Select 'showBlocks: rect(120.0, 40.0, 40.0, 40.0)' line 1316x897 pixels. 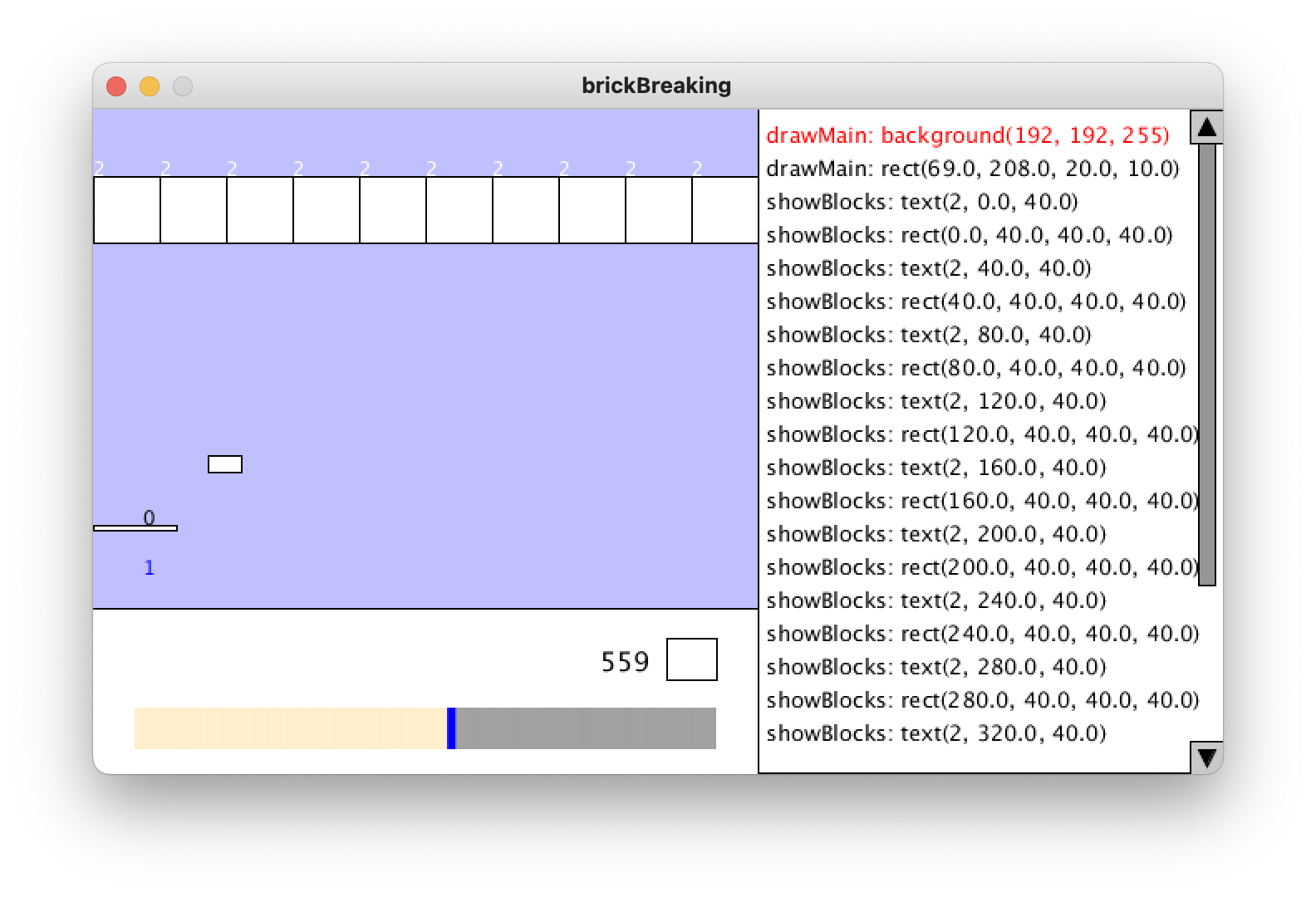982,434
